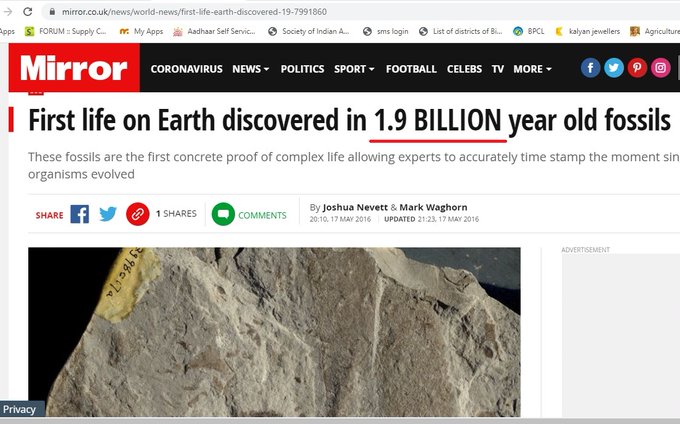680x424 pixels.
Task: Open the kalyan jewellers bookmark
Action: [588, 31]
